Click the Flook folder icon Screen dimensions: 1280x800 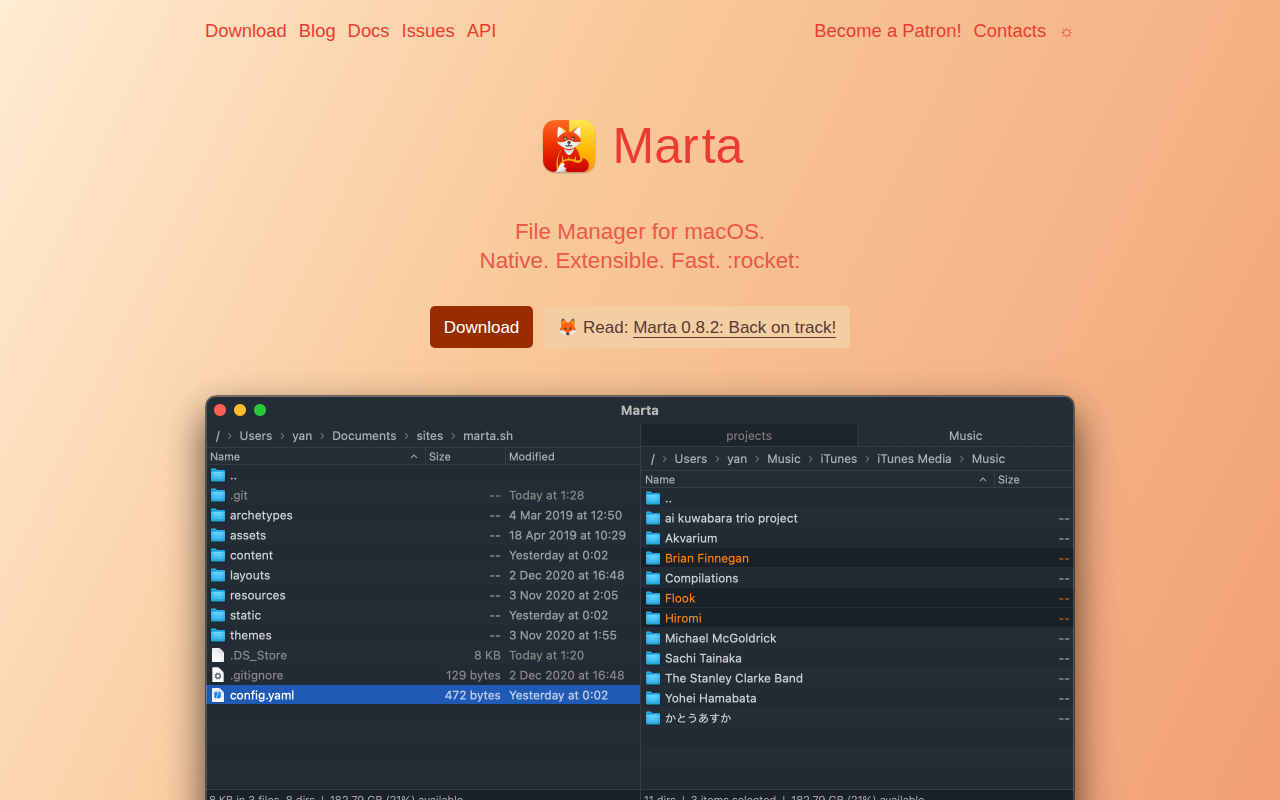point(653,598)
